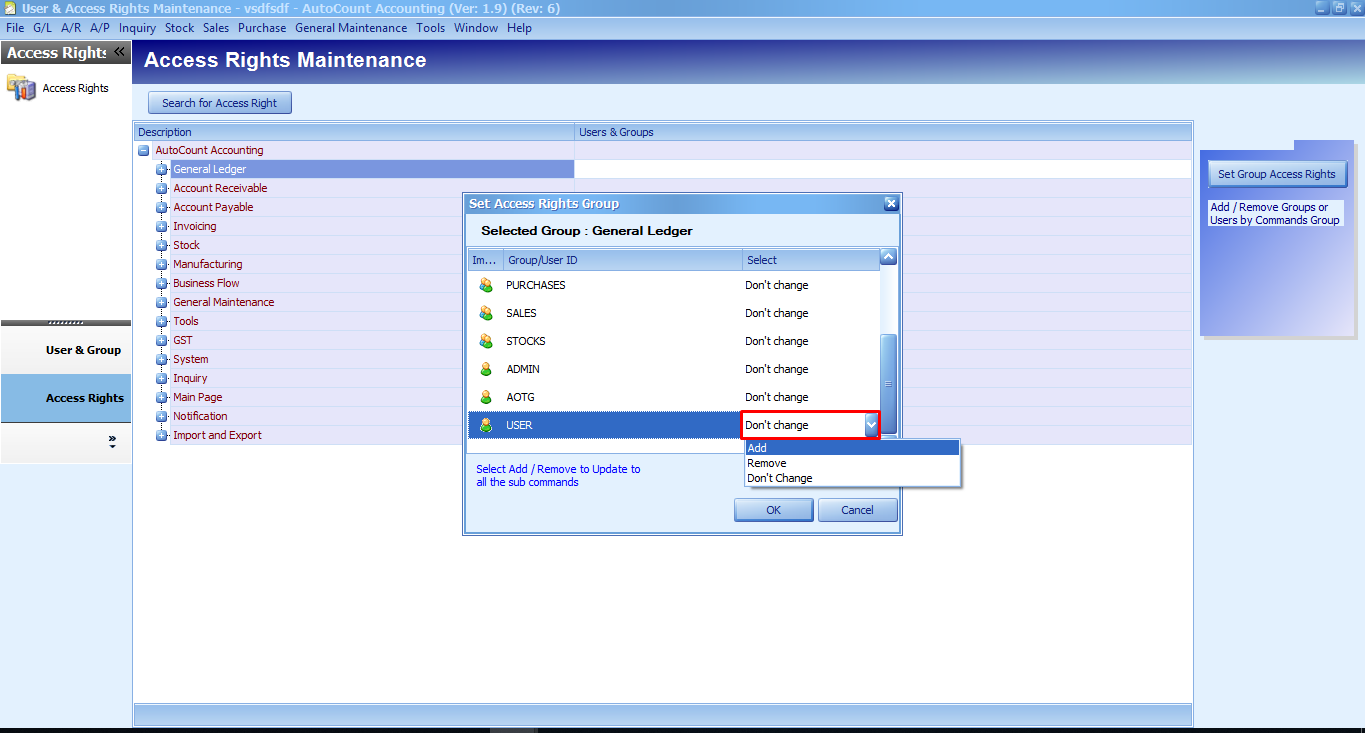Screen dimensions: 1365x733
Task: Expand the Tools tree node
Action: (161, 322)
